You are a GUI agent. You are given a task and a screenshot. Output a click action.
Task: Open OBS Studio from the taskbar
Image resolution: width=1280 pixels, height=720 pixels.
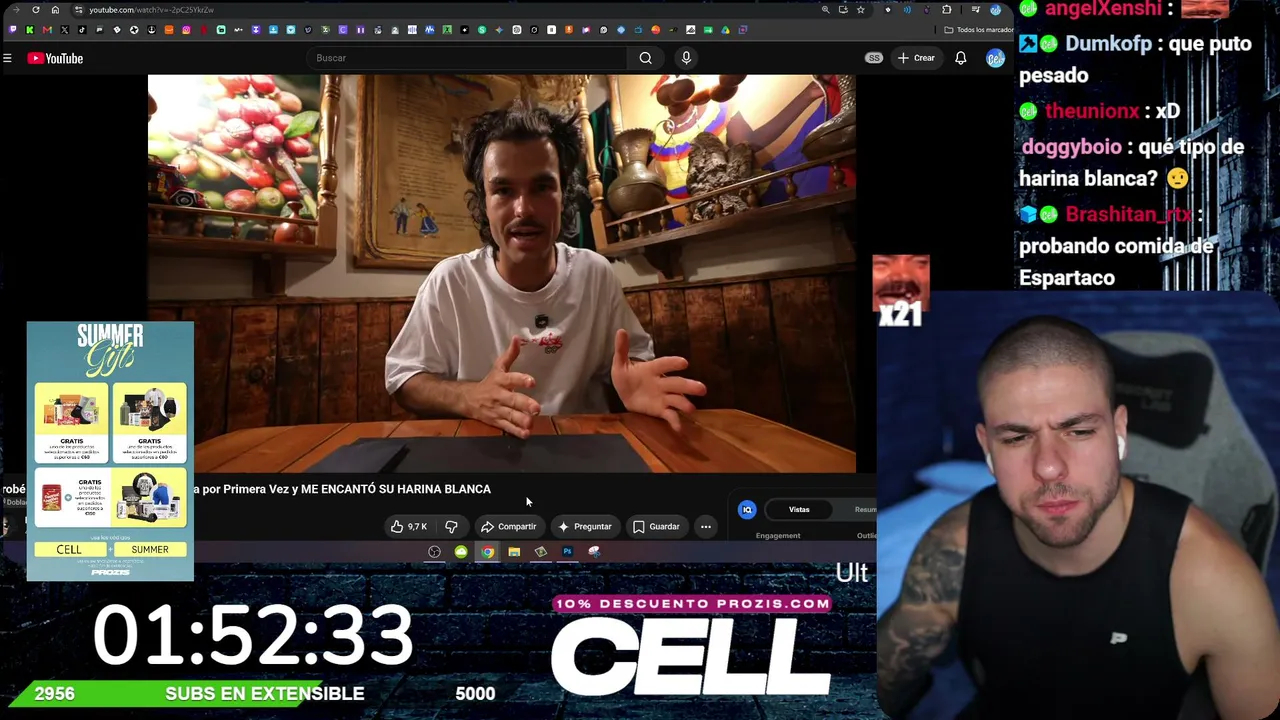pyautogui.click(x=434, y=552)
